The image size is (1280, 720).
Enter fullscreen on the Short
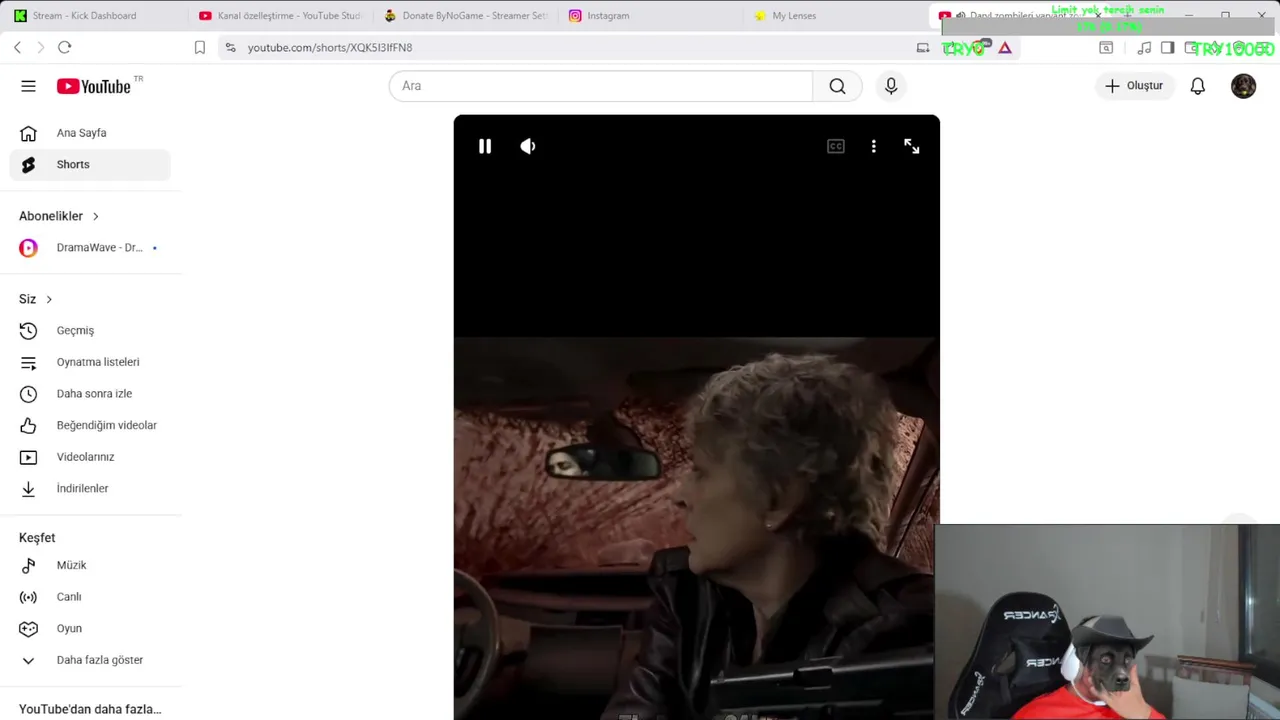point(912,146)
